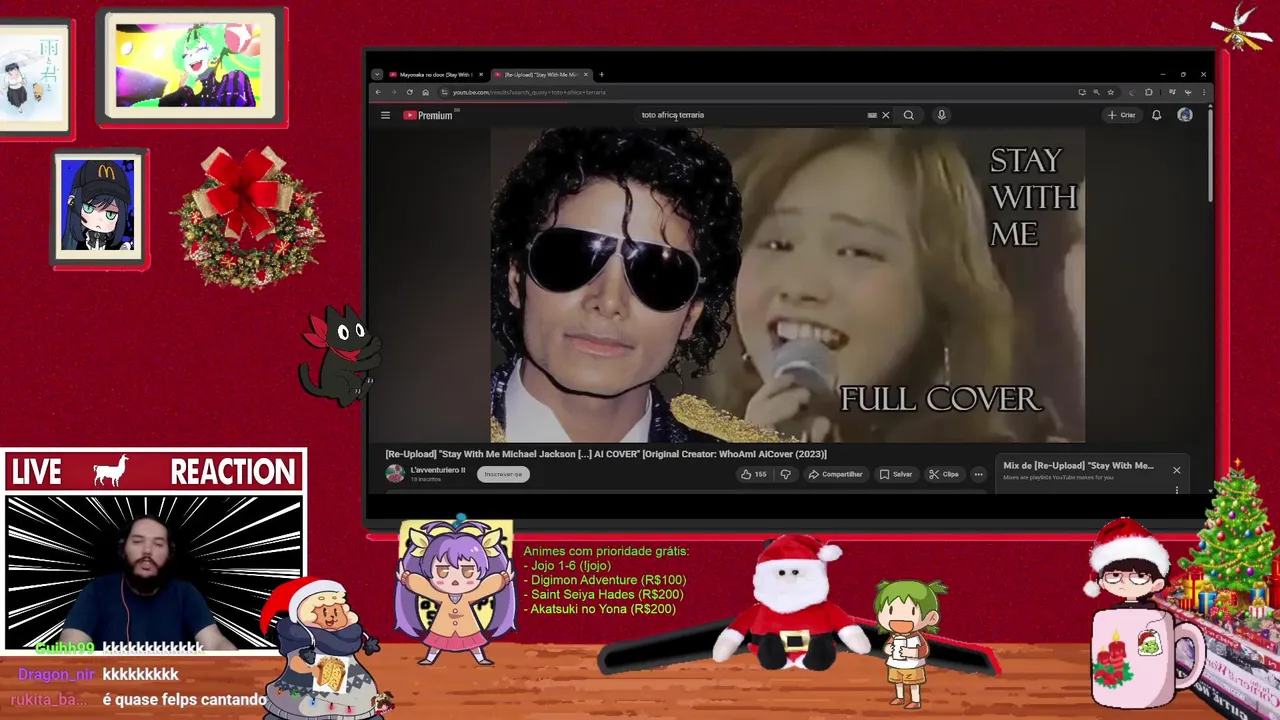
Task: Open the YouTube hamburger guide menu
Action: 385,115
